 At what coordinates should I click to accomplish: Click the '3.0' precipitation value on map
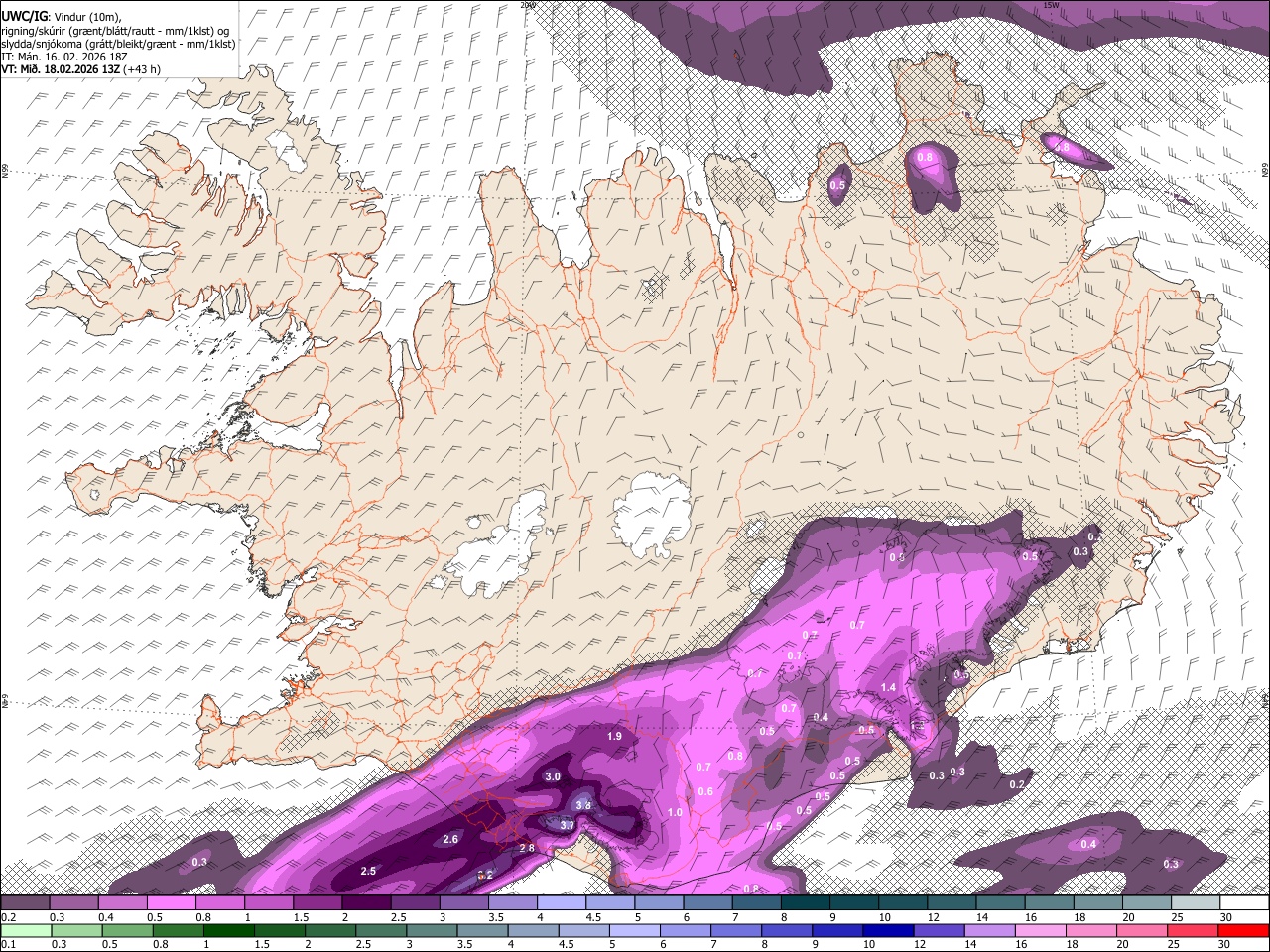553,776
